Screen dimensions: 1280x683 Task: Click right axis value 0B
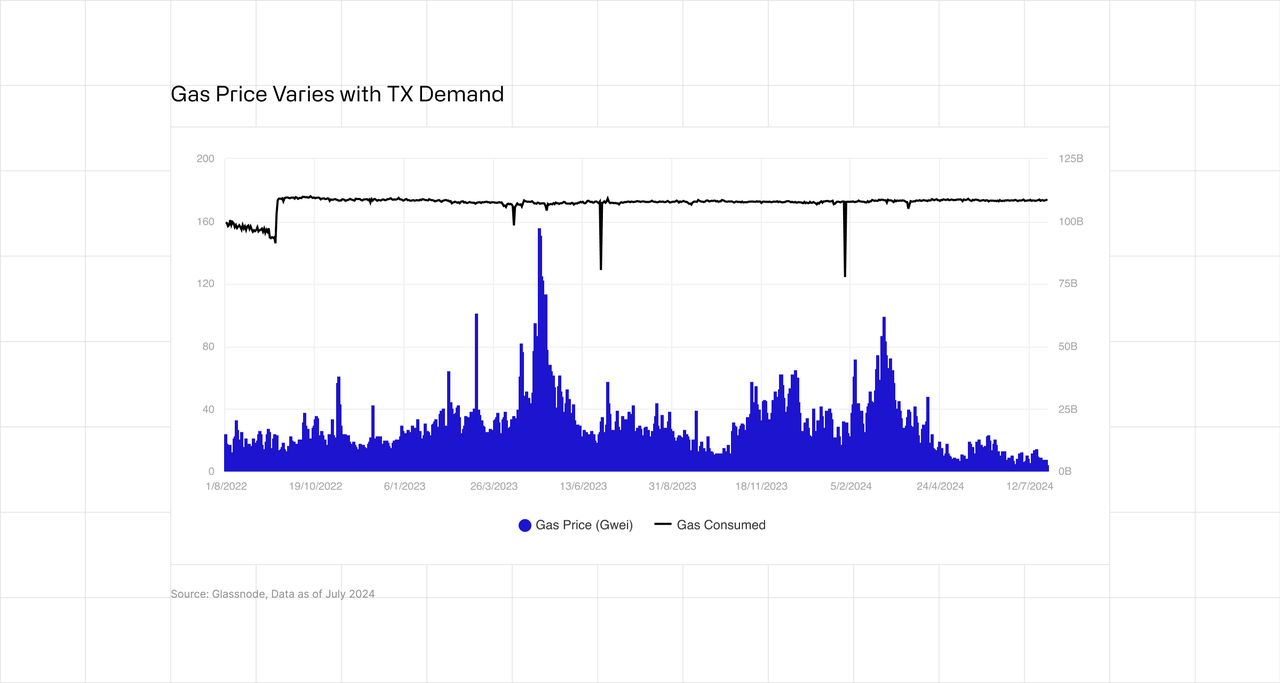tap(1065, 472)
